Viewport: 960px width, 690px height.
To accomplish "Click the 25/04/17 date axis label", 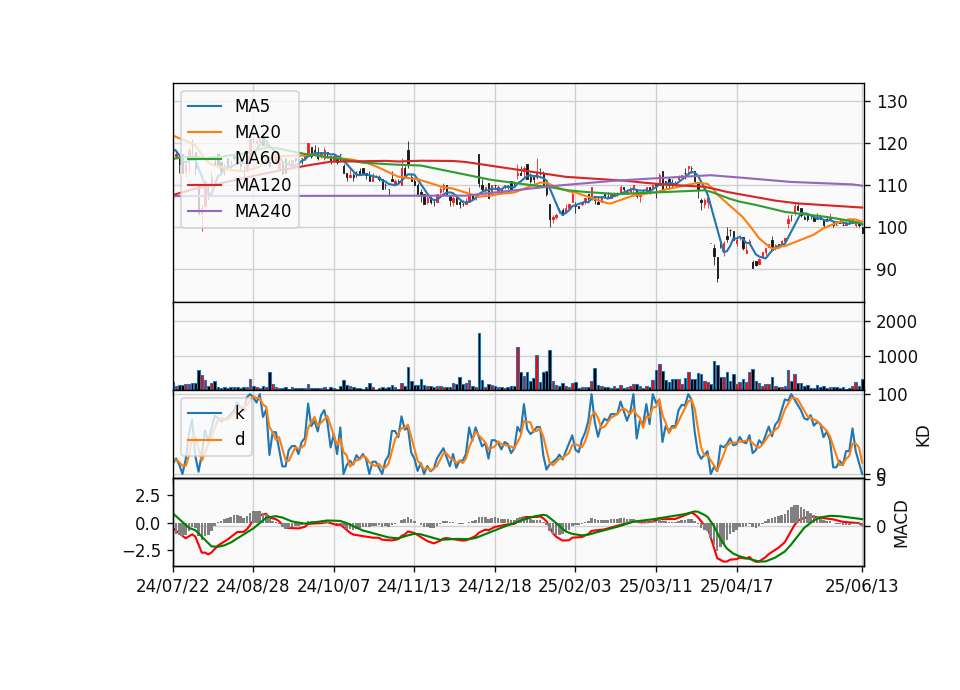I will click(737, 586).
